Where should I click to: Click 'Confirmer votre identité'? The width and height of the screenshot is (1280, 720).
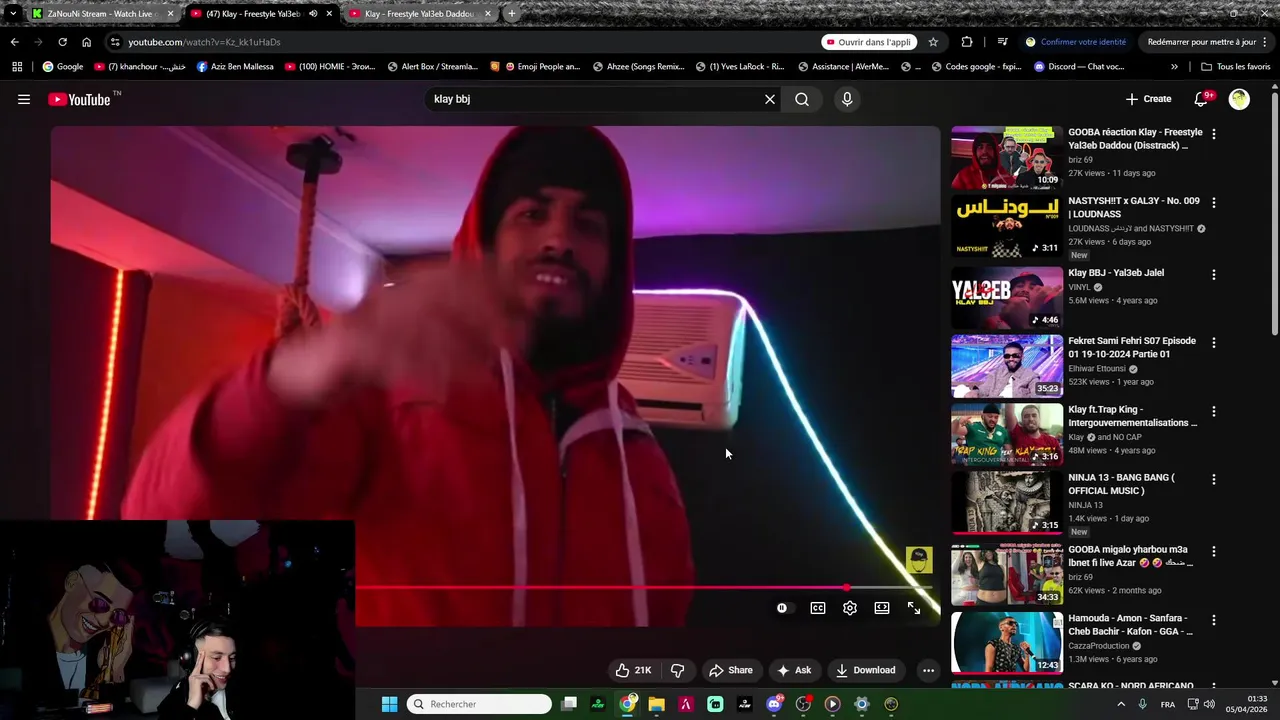(1076, 42)
